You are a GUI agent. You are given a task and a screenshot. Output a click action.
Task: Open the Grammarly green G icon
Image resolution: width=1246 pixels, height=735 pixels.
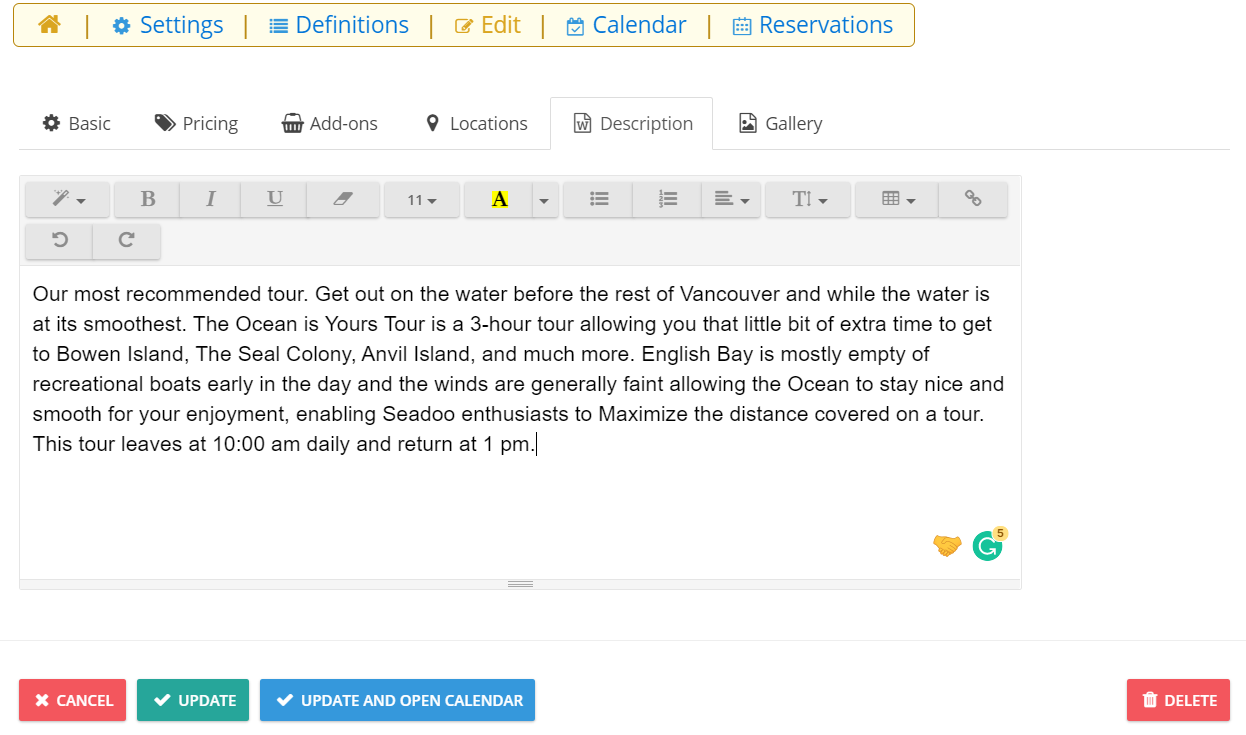click(x=986, y=546)
